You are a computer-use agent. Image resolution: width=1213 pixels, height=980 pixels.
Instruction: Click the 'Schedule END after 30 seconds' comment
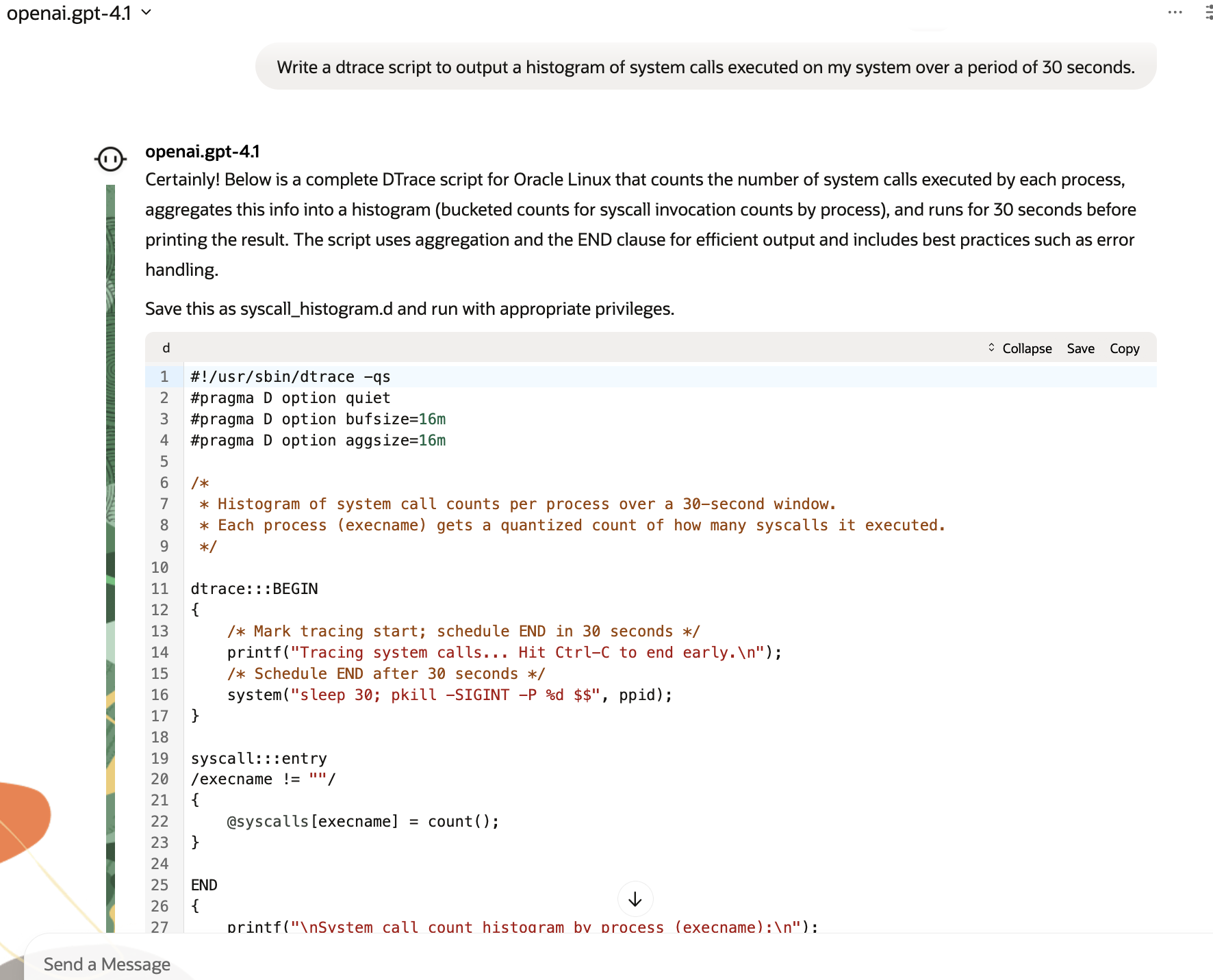pos(386,674)
